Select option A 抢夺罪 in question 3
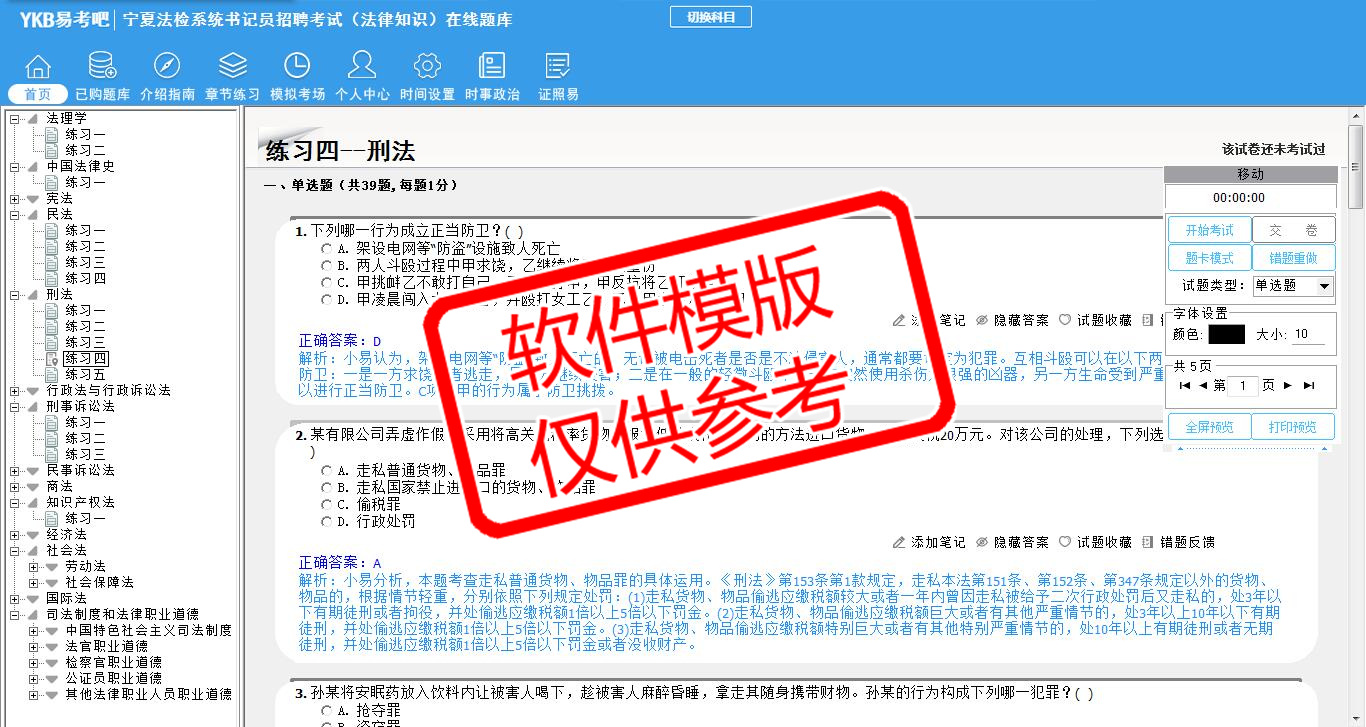Screen dimensions: 1366x727 [326, 710]
